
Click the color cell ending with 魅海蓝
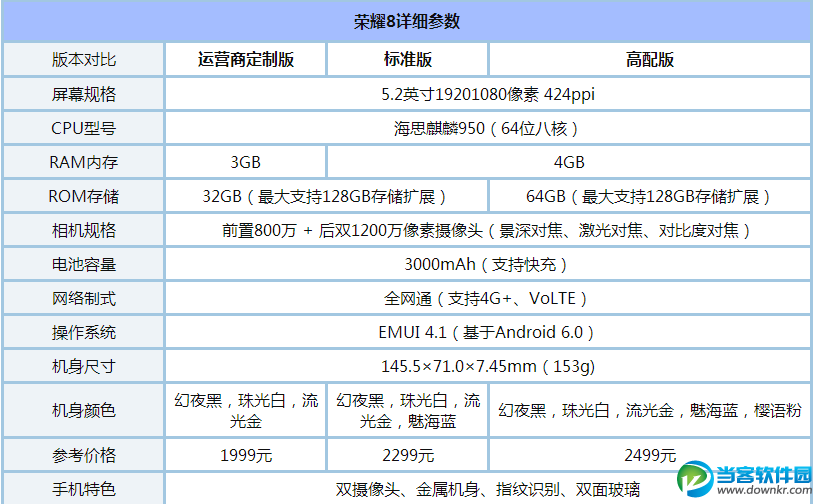coord(407,410)
